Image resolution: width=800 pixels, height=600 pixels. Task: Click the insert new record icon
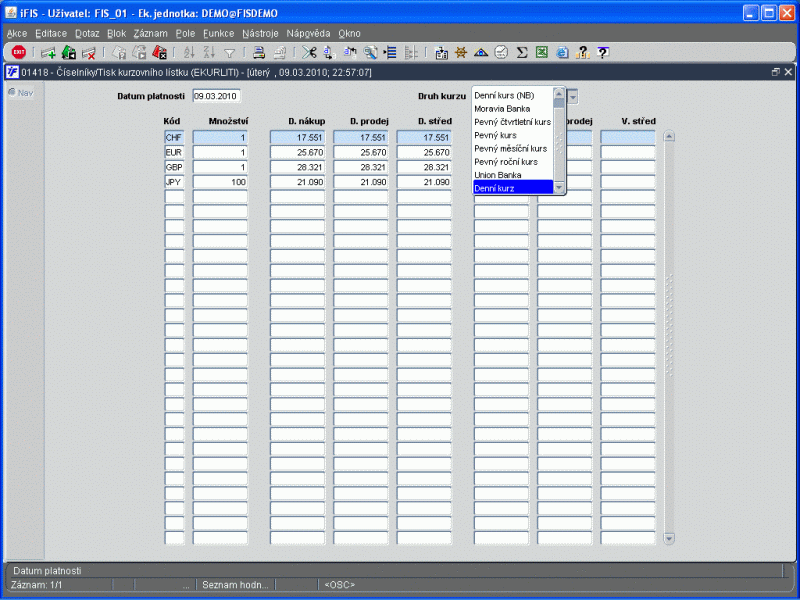48,52
